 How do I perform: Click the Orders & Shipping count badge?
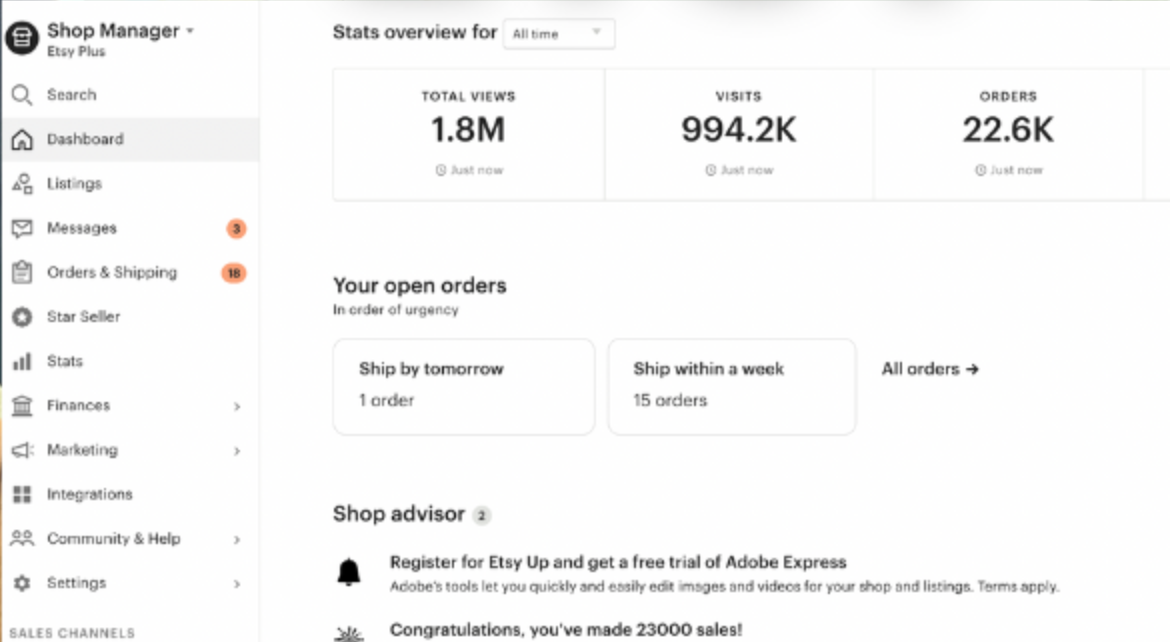tap(234, 272)
